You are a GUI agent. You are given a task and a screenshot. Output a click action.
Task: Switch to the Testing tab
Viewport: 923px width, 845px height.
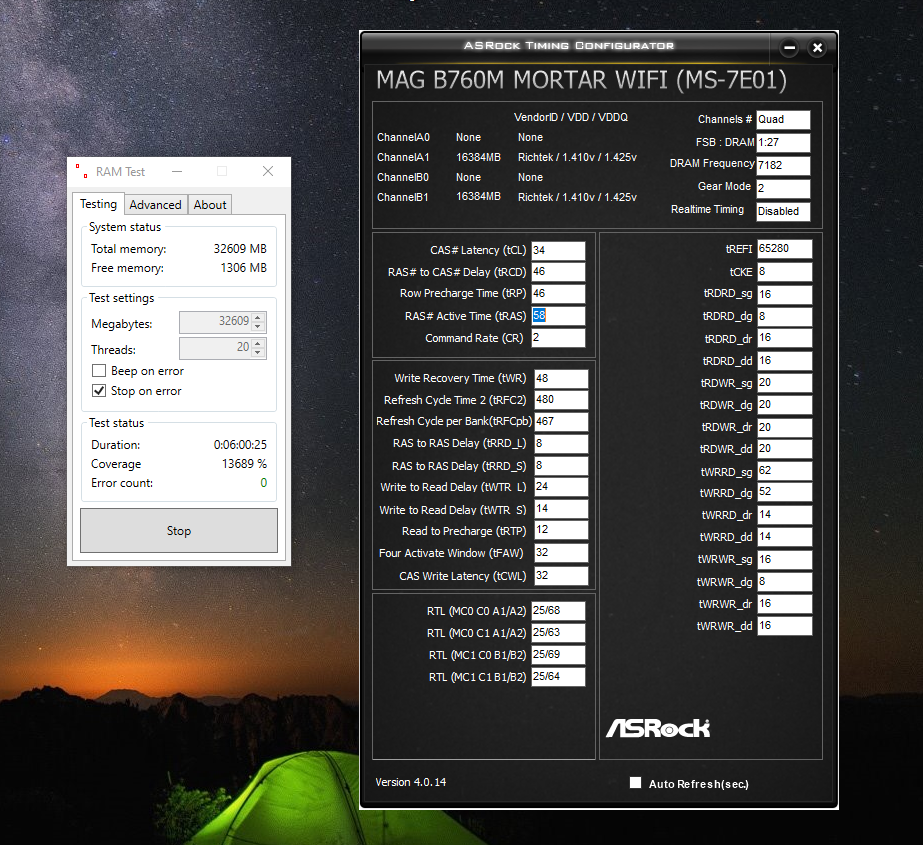(x=98, y=204)
